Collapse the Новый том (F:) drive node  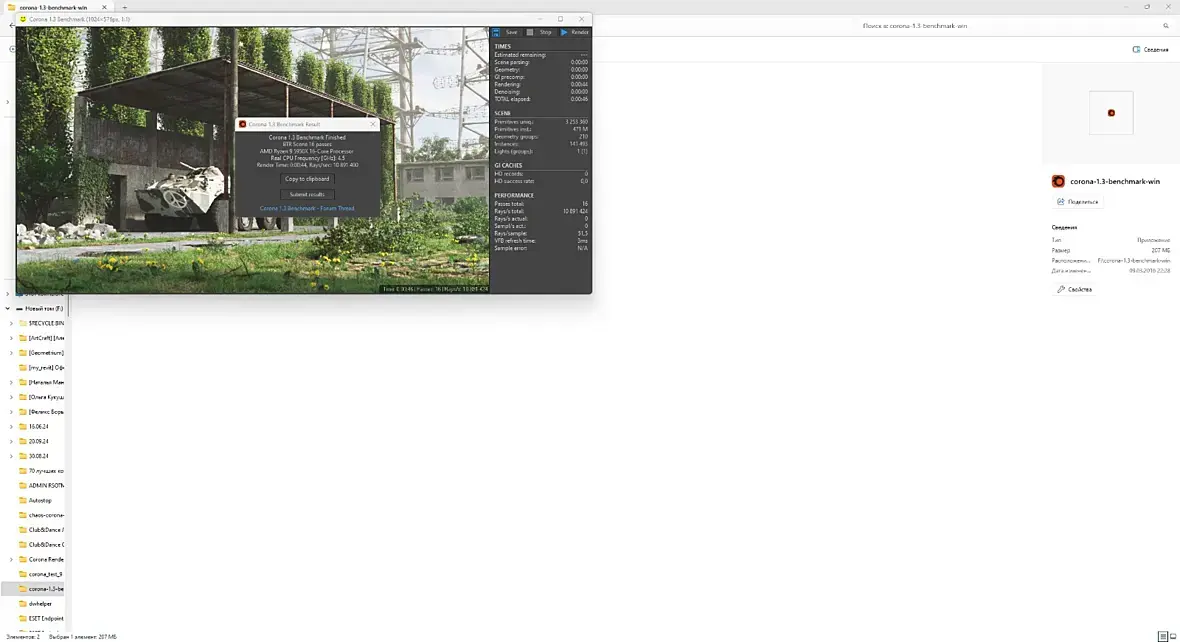[8, 309]
